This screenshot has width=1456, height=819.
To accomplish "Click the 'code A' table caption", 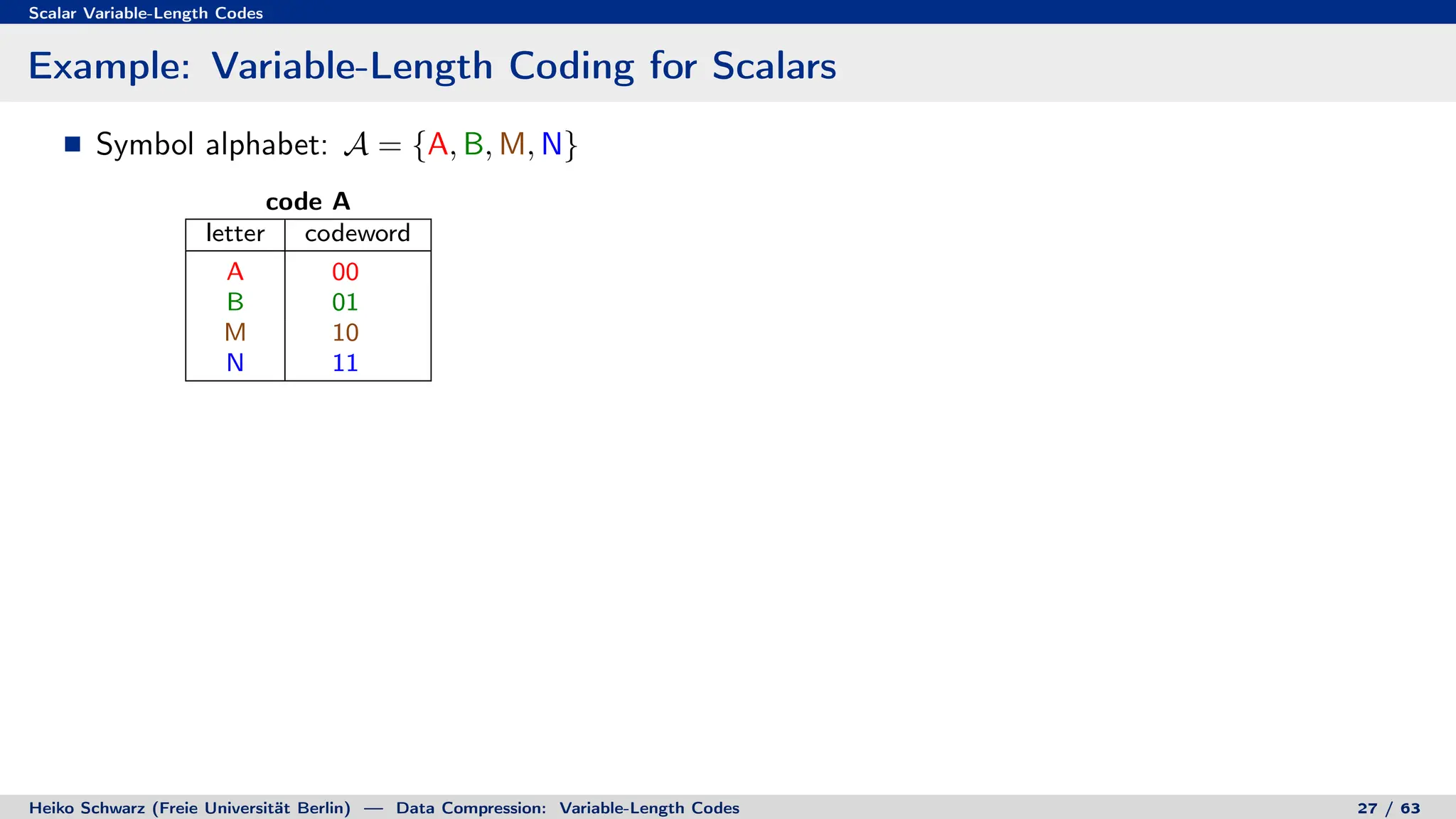I will [x=308, y=202].
